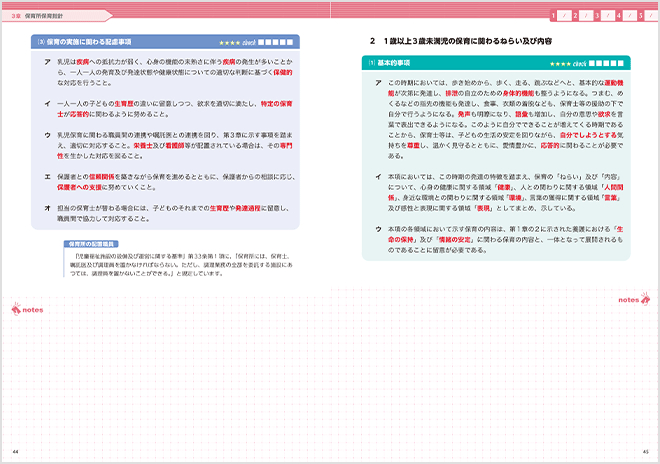Click page number 45
660x464 pixels.
tap(646, 452)
